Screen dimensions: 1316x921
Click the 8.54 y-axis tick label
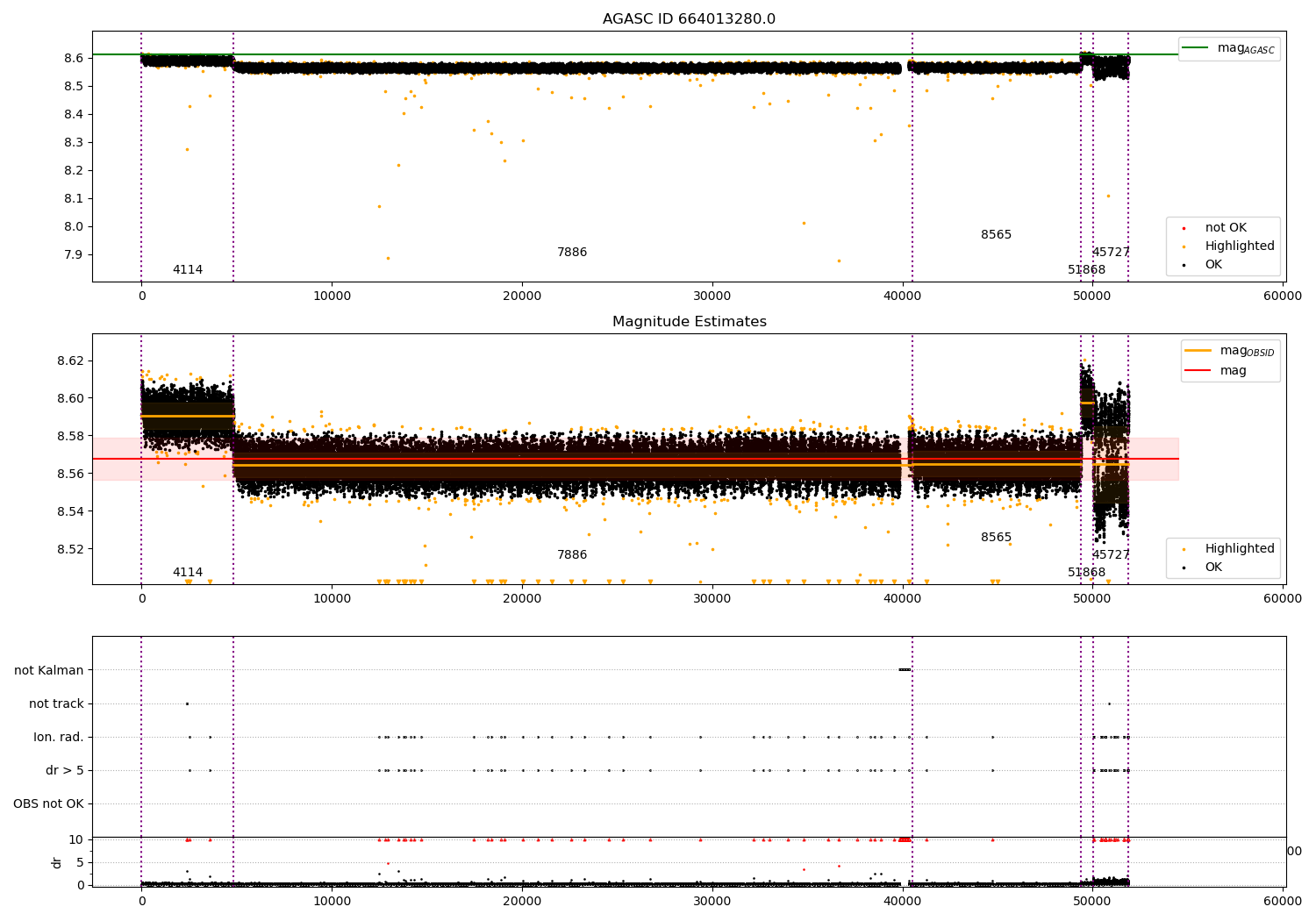click(69, 511)
